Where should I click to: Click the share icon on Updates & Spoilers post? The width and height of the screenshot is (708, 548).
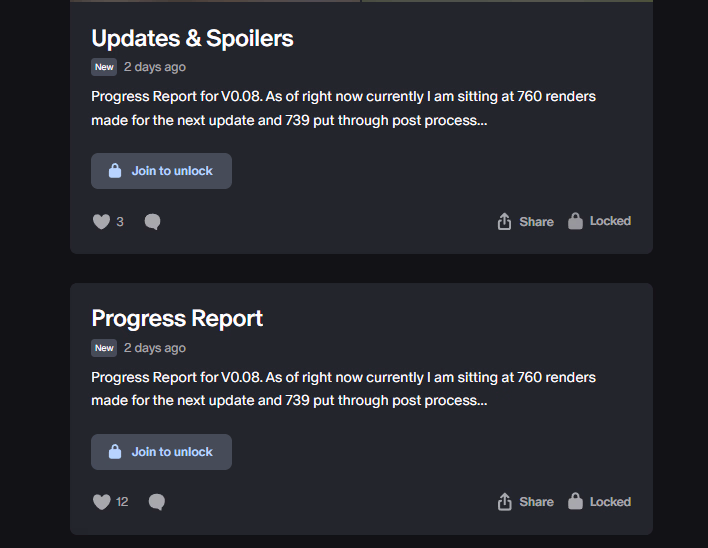[505, 222]
